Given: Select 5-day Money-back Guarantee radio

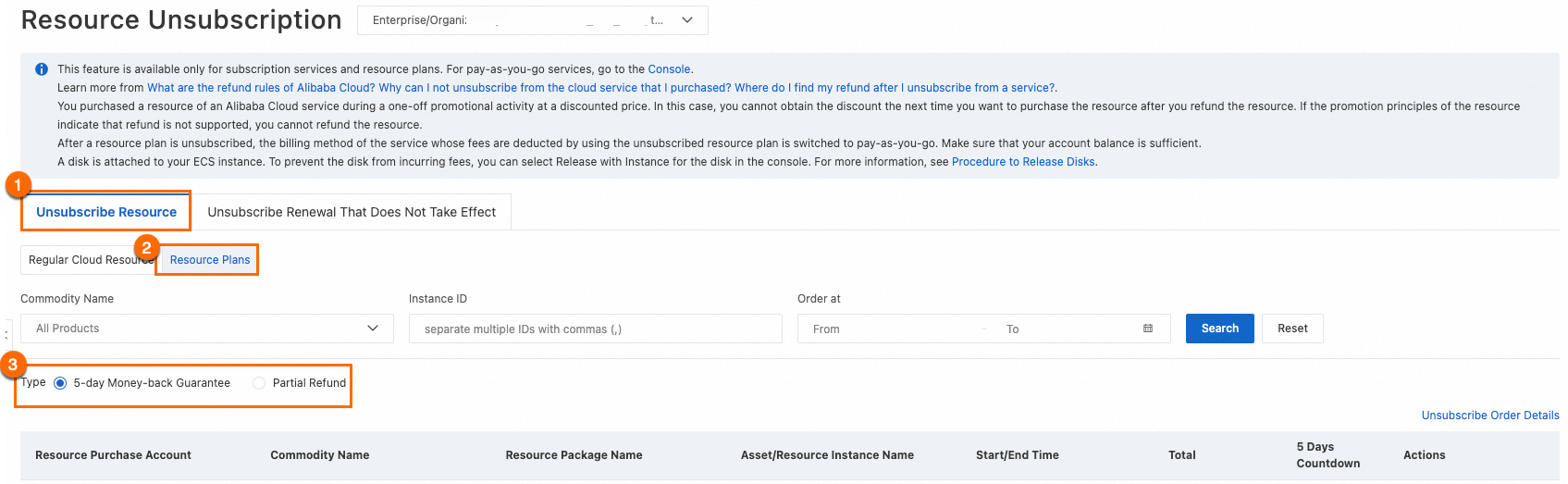Looking at the screenshot, I should pos(60,383).
